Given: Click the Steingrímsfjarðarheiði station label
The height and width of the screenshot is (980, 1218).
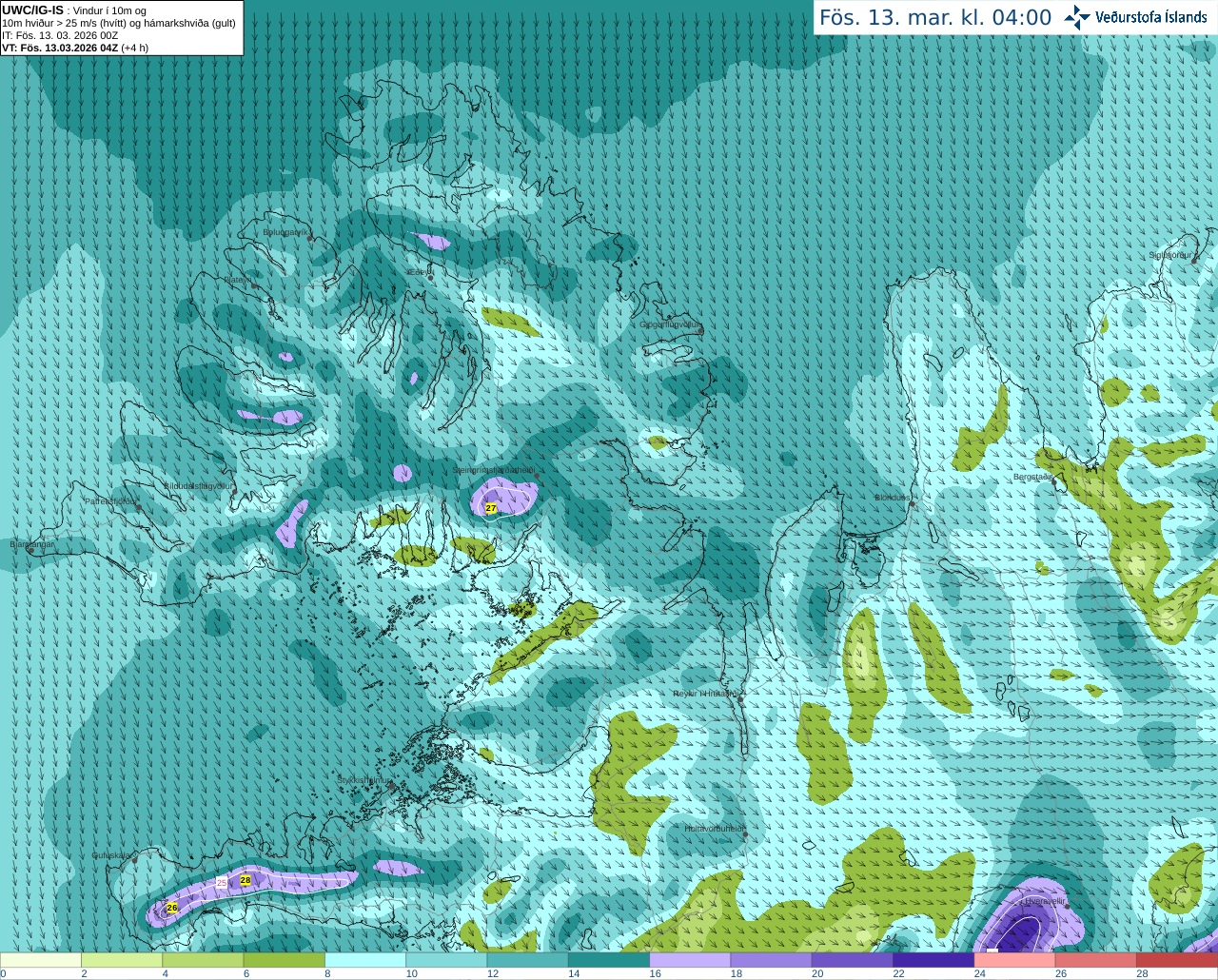Looking at the screenshot, I should pyautogui.click(x=493, y=470).
